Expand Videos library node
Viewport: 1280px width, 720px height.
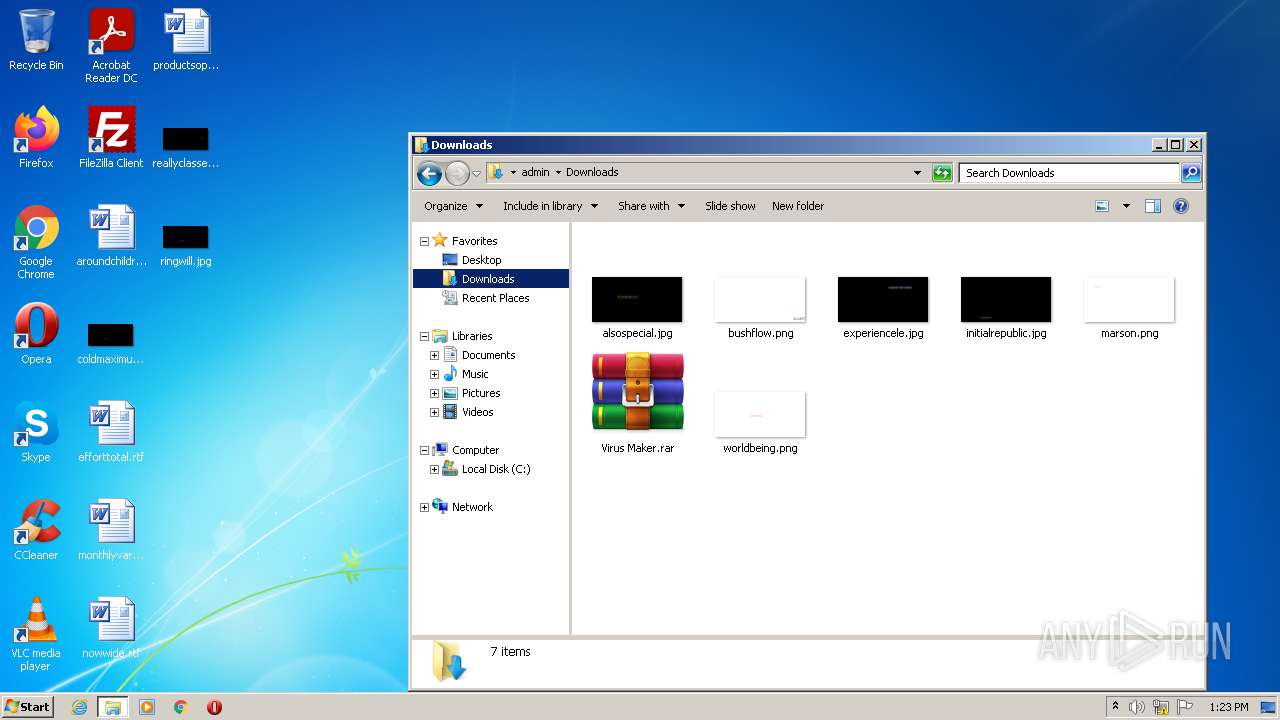(x=434, y=412)
